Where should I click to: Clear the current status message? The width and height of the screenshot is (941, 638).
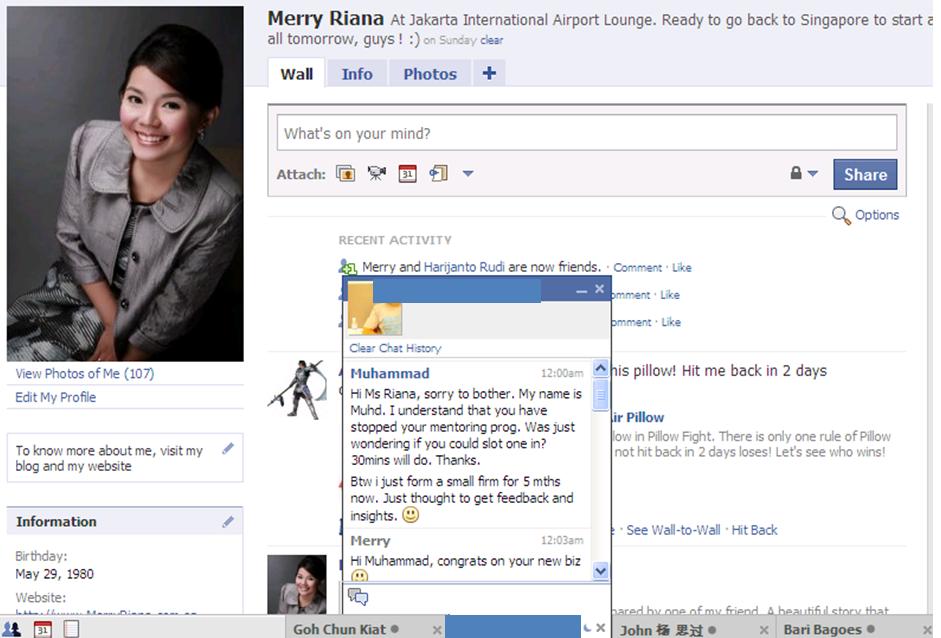pyautogui.click(x=492, y=40)
